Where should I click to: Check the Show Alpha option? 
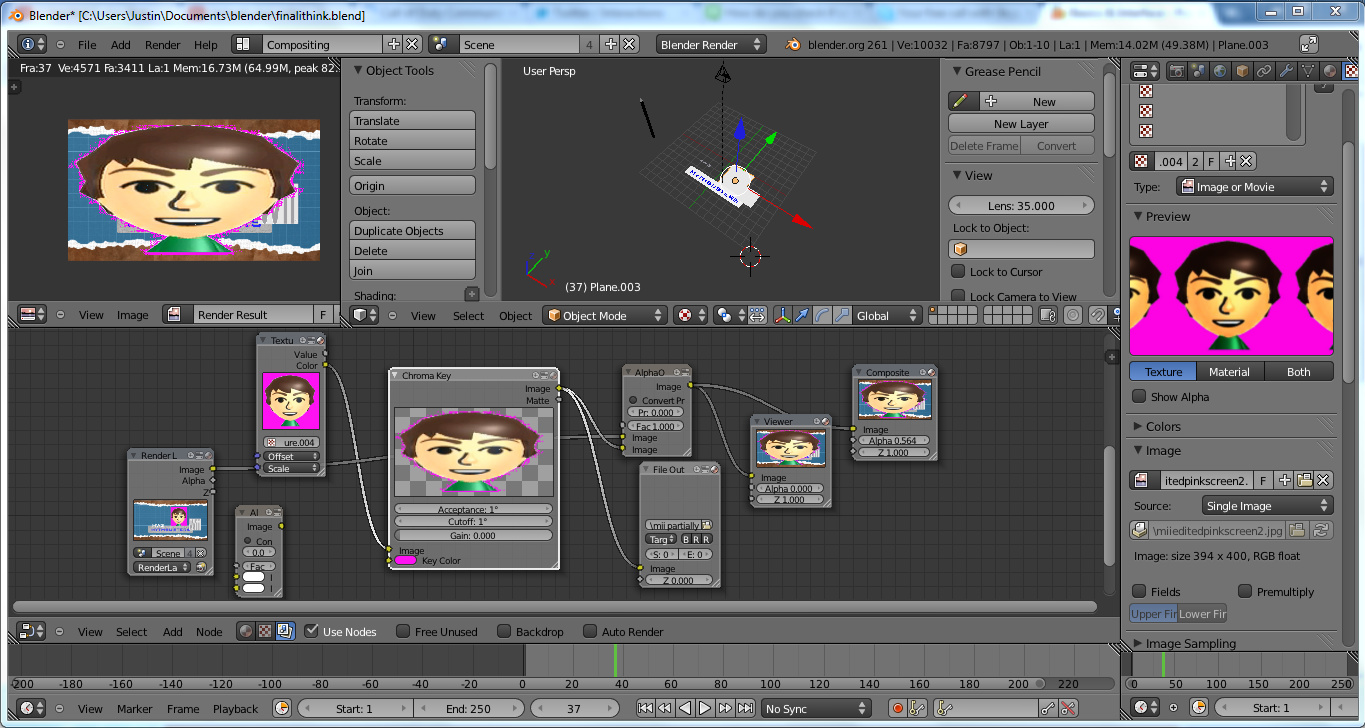[1139, 396]
